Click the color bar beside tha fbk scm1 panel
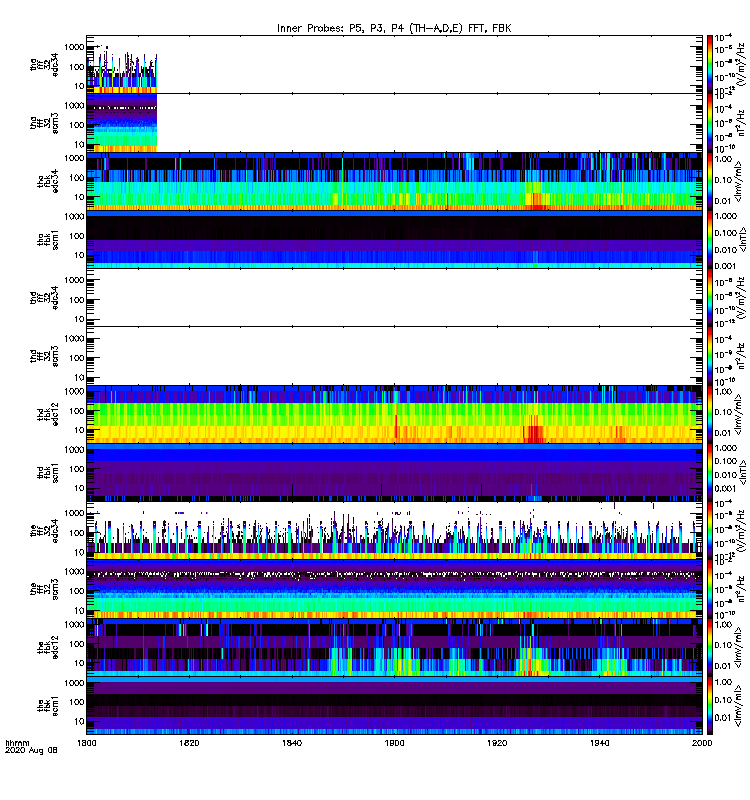The image size is (750, 800). tap(709, 239)
